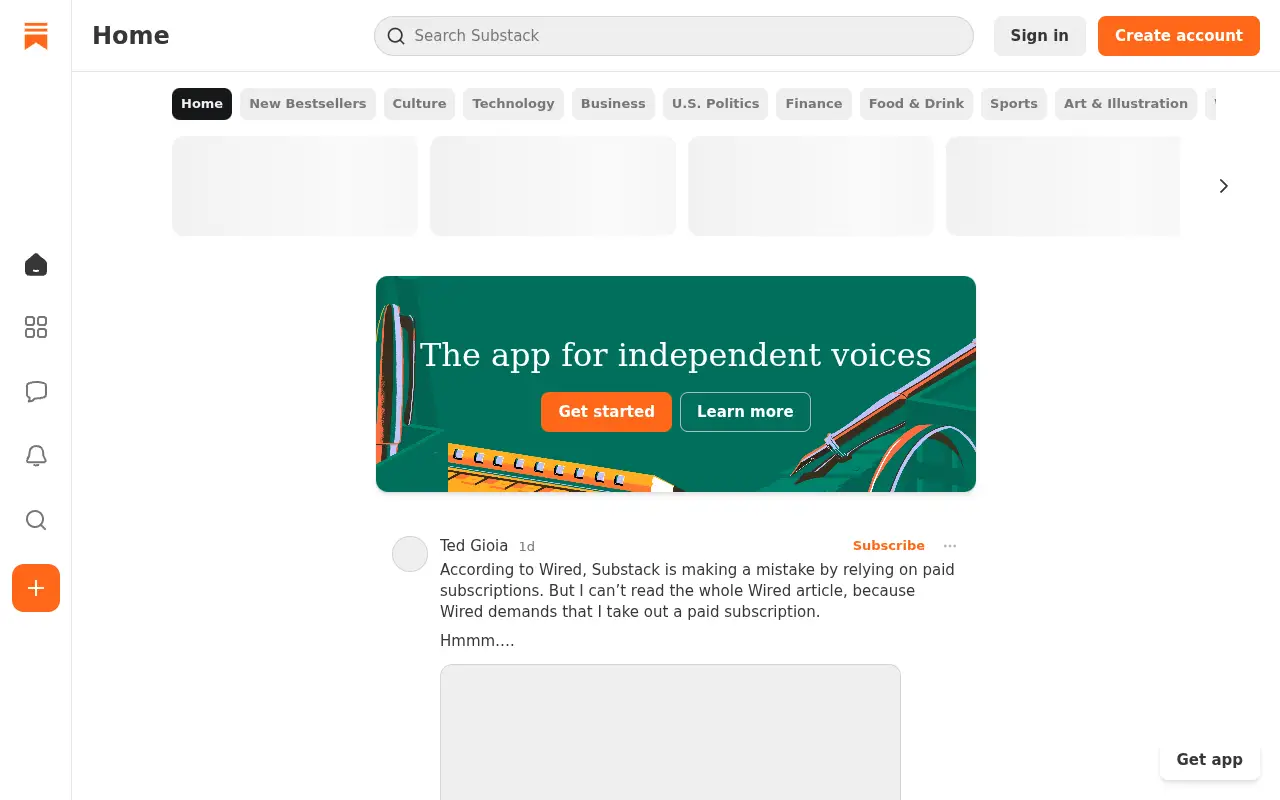Click the orange plus create button

point(36,588)
